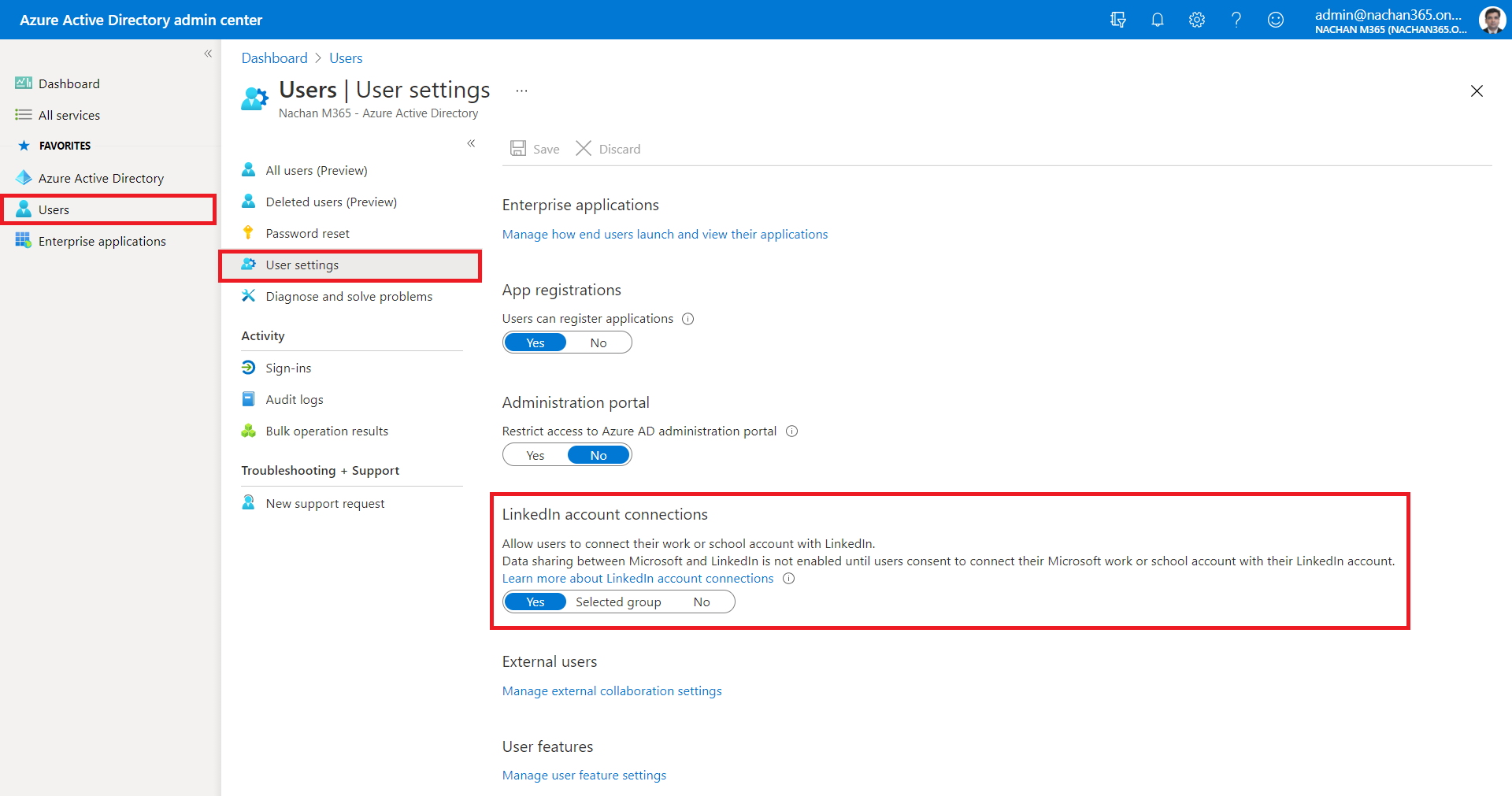Image resolution: width=1512 pixels, height=796 pixels.
Task: Open portal settings gear icon
Action: pos(1196,20)
